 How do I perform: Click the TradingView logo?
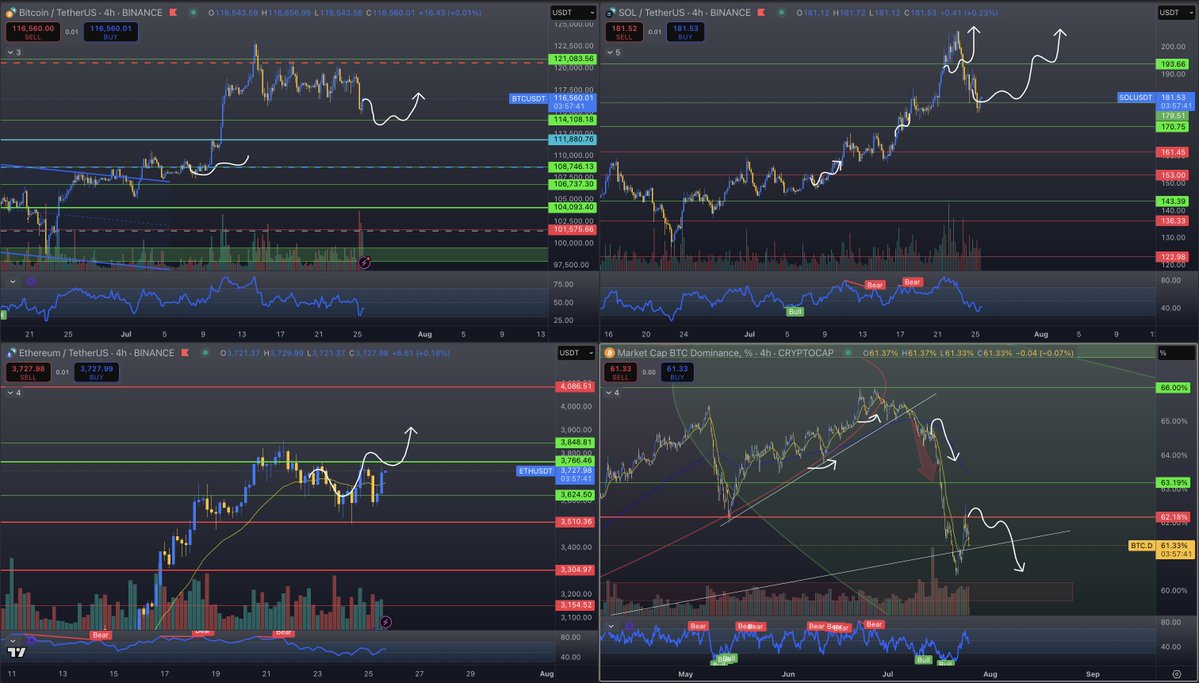tap(17, 652)
